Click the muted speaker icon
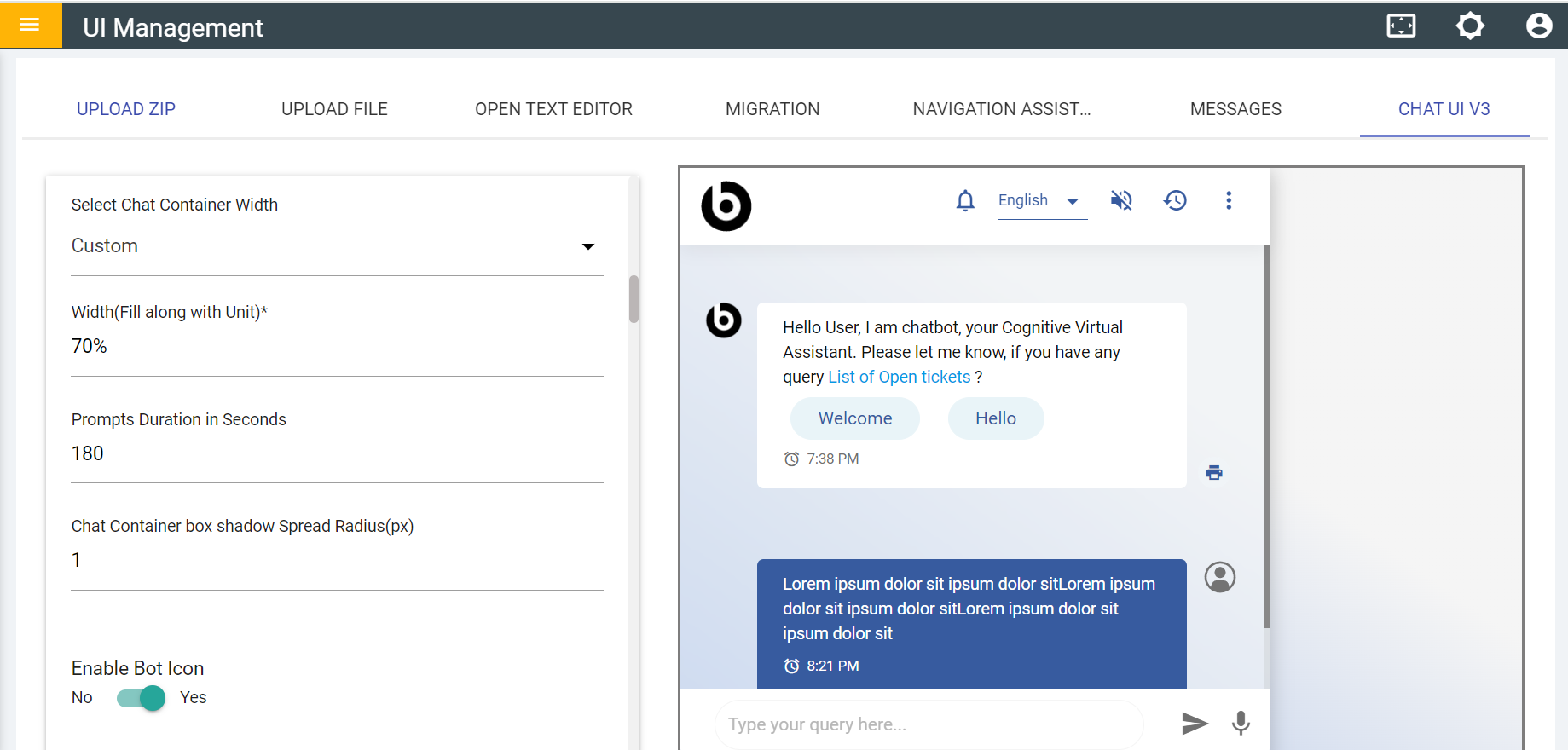The width and height of the screenshot is (1568, 750). (1121, 201)
